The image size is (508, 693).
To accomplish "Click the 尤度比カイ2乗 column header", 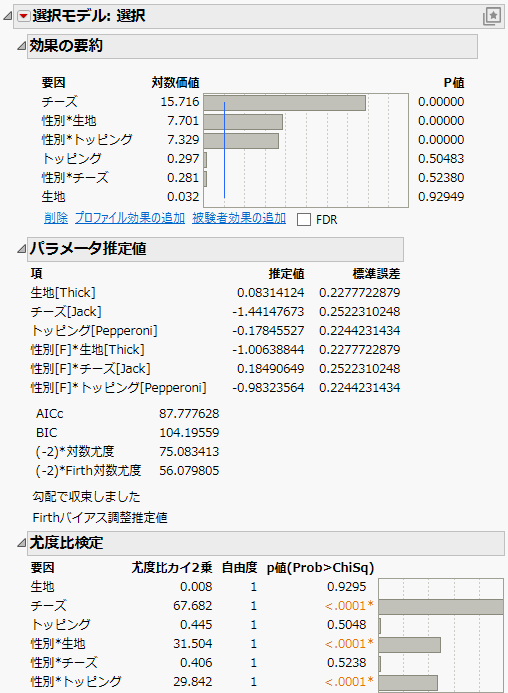I will 172,567.
